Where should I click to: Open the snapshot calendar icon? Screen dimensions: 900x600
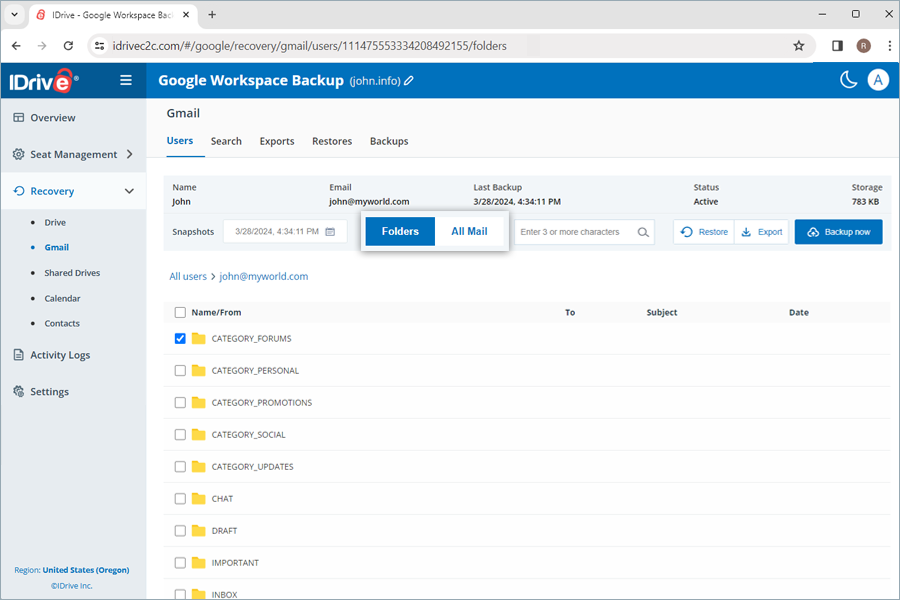click(330, 232)
